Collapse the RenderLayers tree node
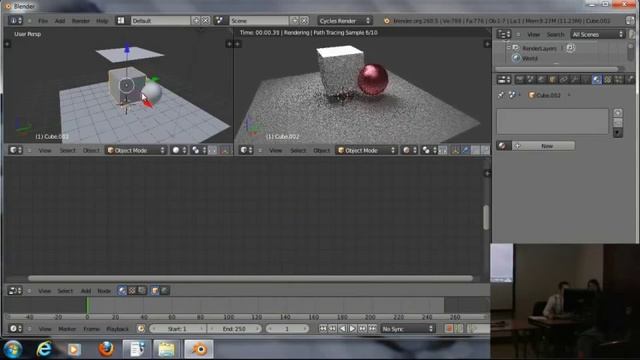 click(x=508, y=48)
